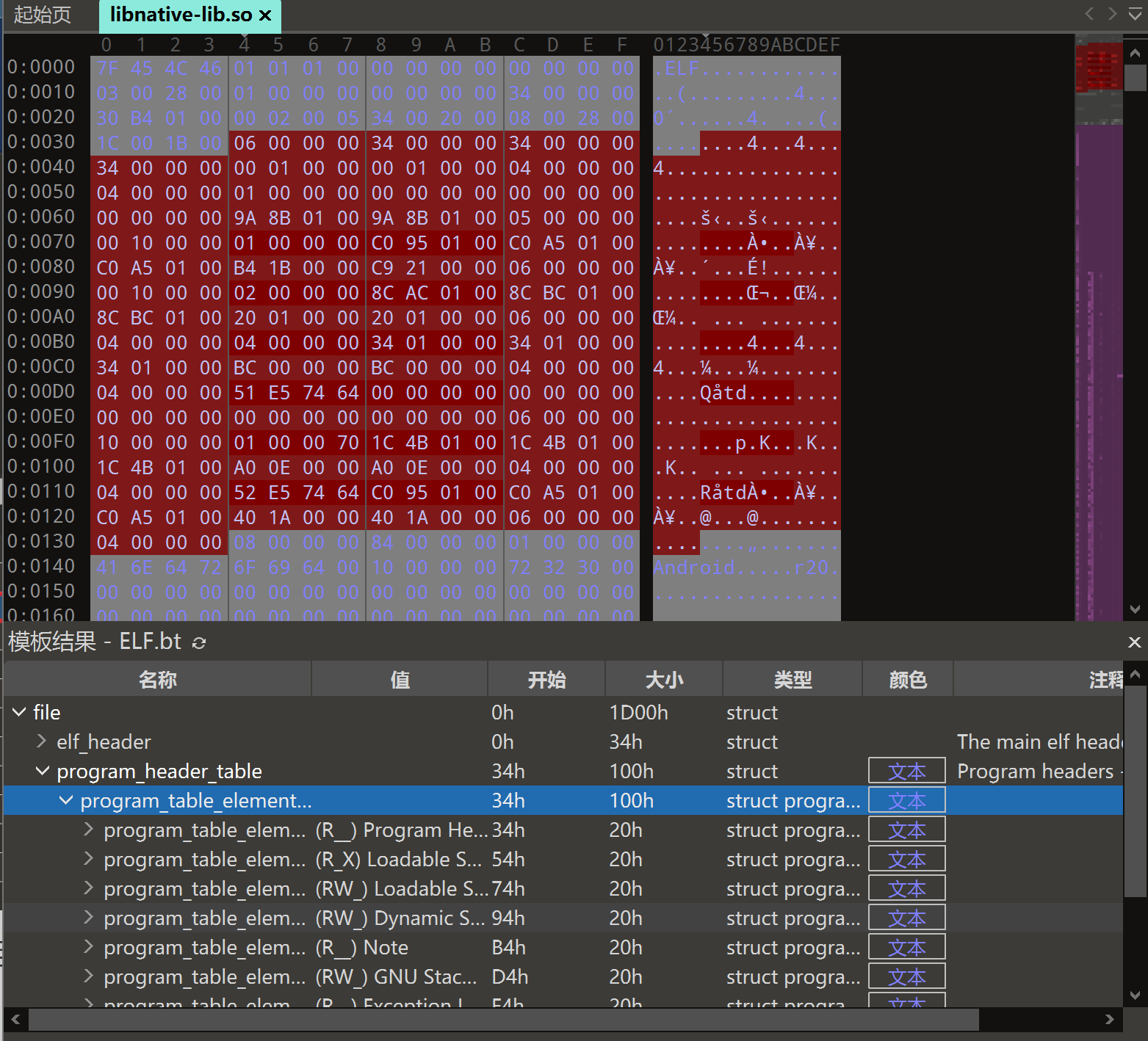Click color swatch of Note row
Screen dimensions: 1148x1041
pyautogui.click(x=906, y=947)
